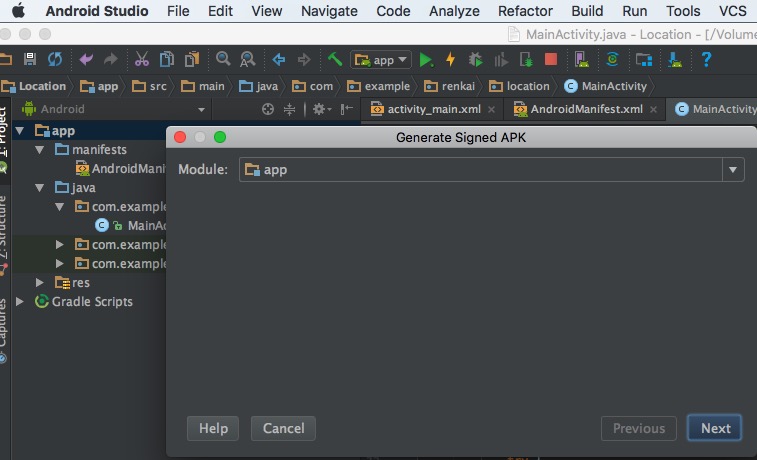Collapse the first com.example package

click(x=59, y=207)
